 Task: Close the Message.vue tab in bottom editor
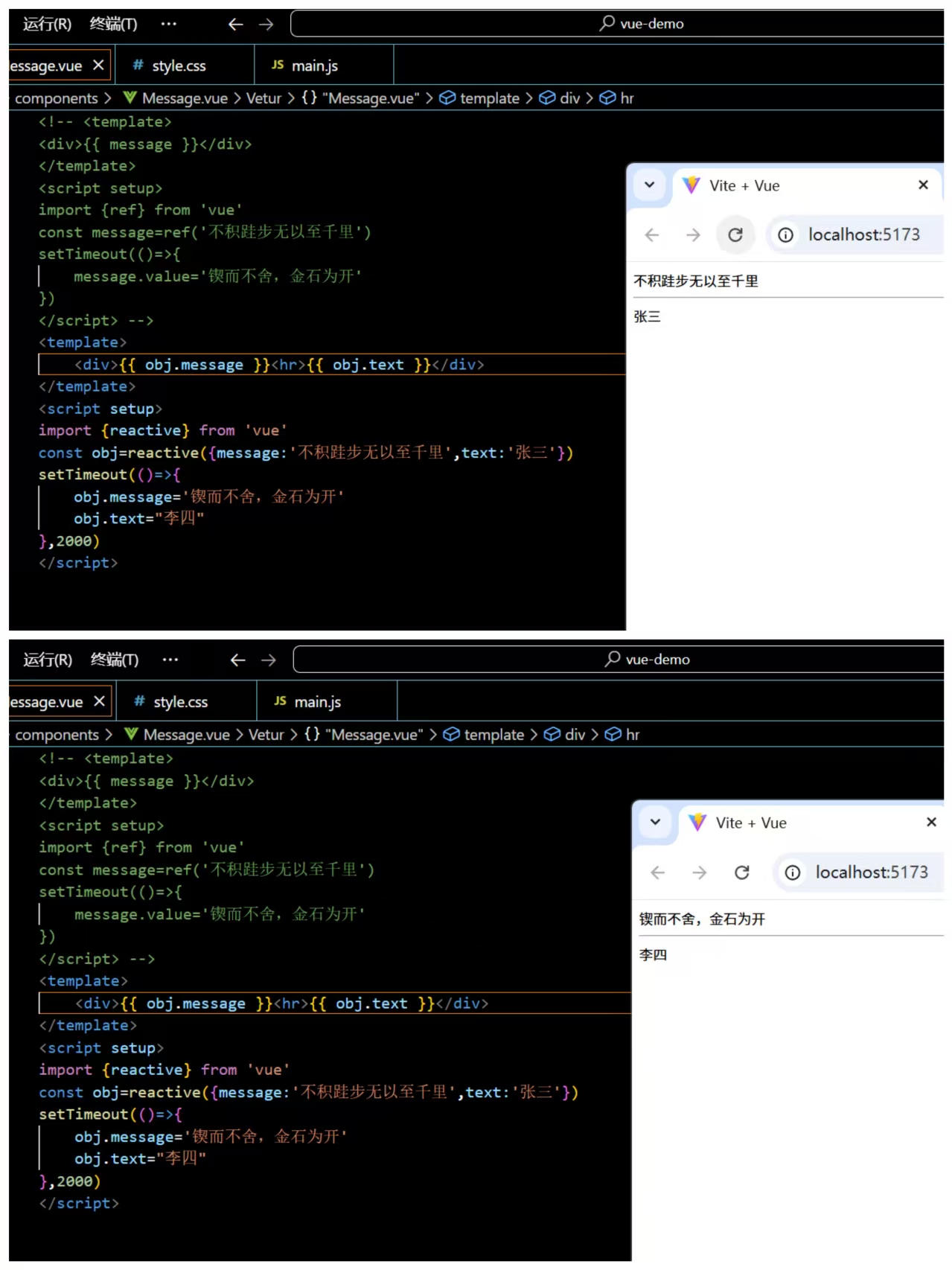click(x=99, y=702)
